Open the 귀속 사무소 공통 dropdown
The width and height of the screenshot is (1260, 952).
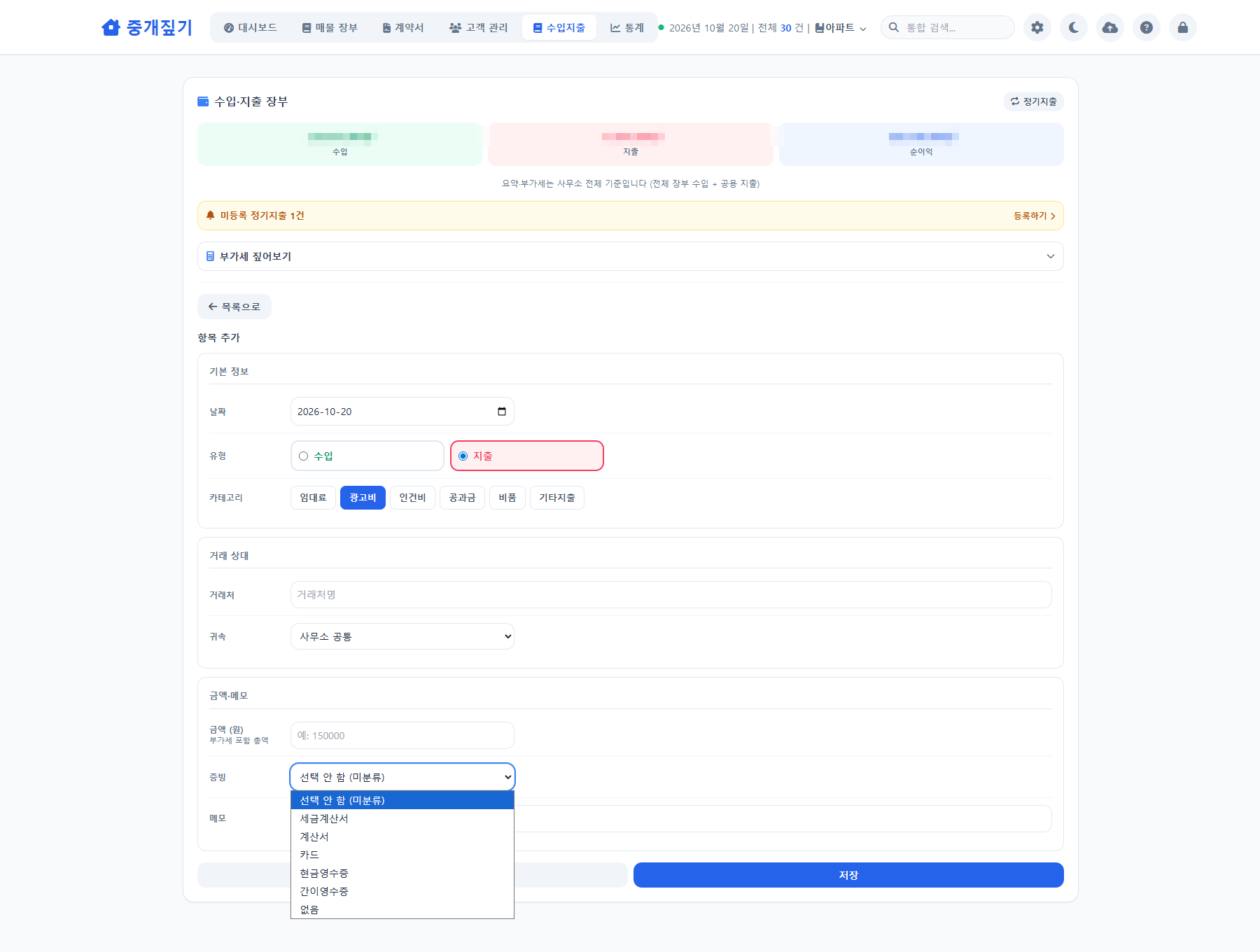point(402,636)
